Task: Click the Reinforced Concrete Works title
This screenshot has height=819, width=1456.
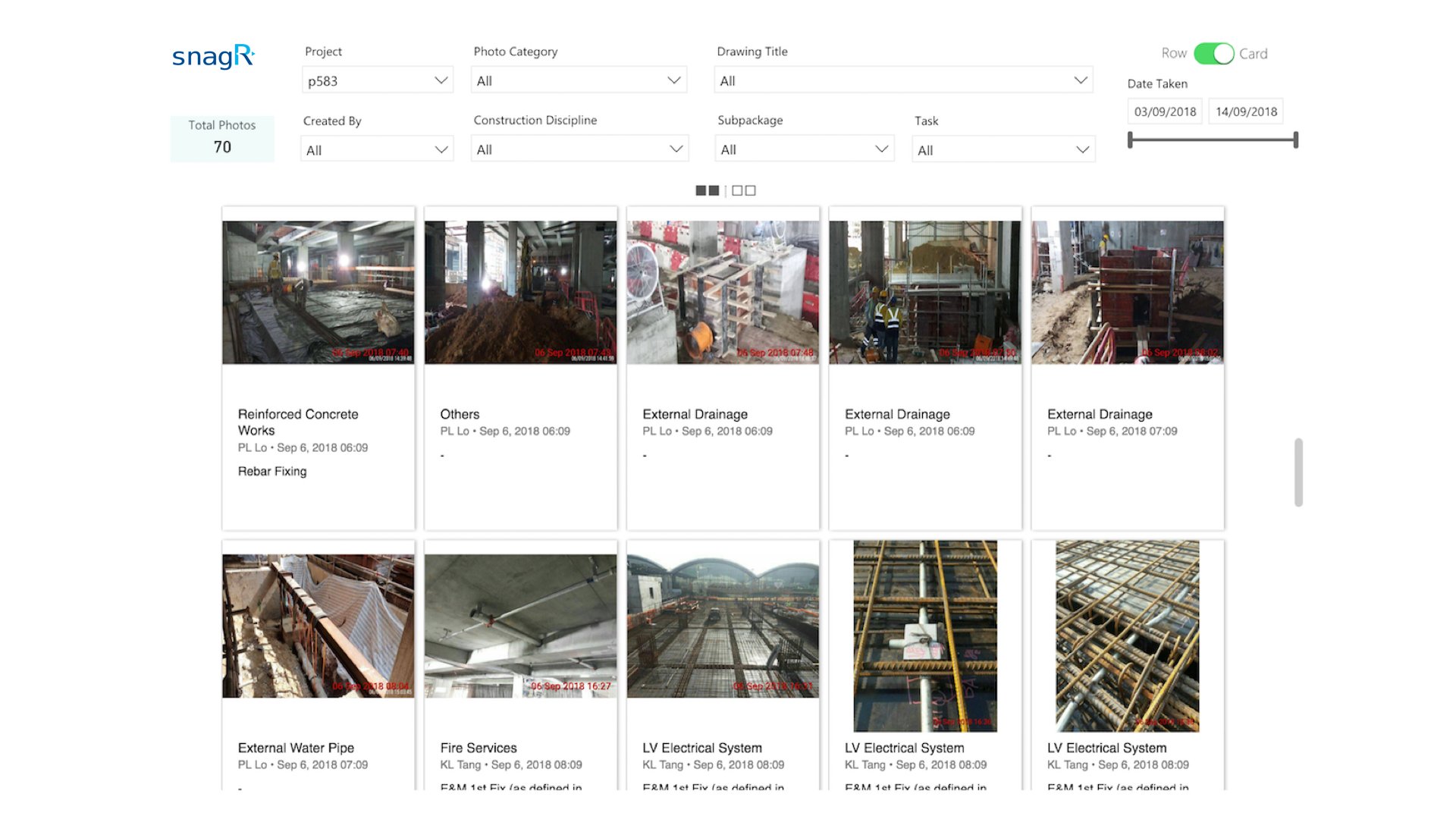Action: pyautogui.click(x=298, y=422)
